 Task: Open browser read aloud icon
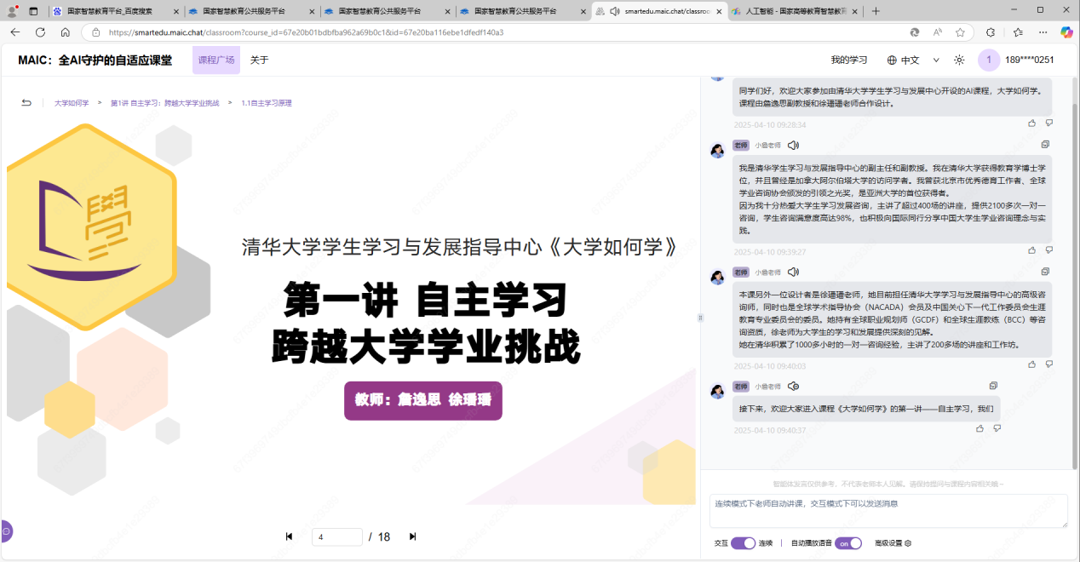(937, 32)
